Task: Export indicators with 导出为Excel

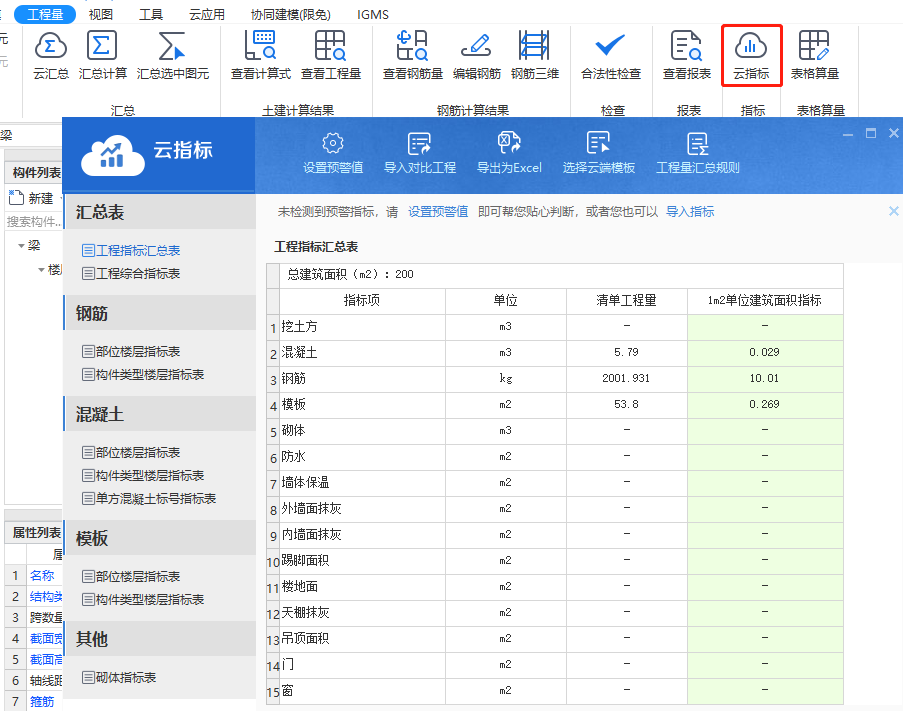Action: click(510, 151)
